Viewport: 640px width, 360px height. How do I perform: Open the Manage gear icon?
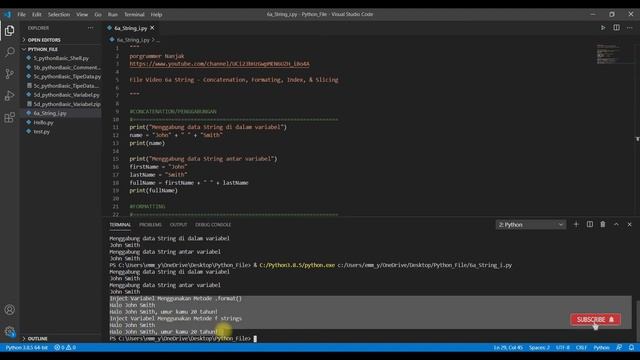pyautogui.click(x=9, y=331)
